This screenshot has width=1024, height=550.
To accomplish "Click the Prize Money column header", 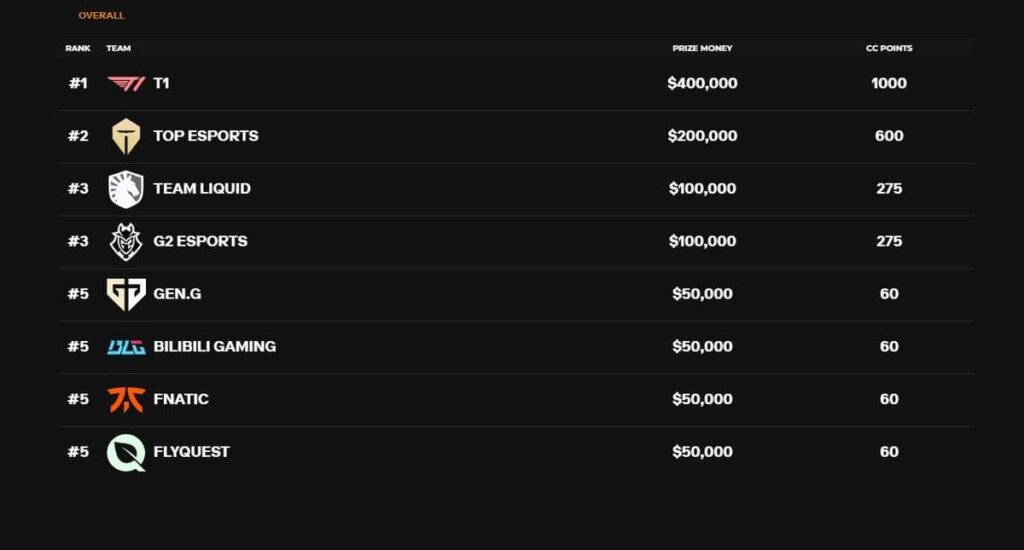I will tap(702, 48).
